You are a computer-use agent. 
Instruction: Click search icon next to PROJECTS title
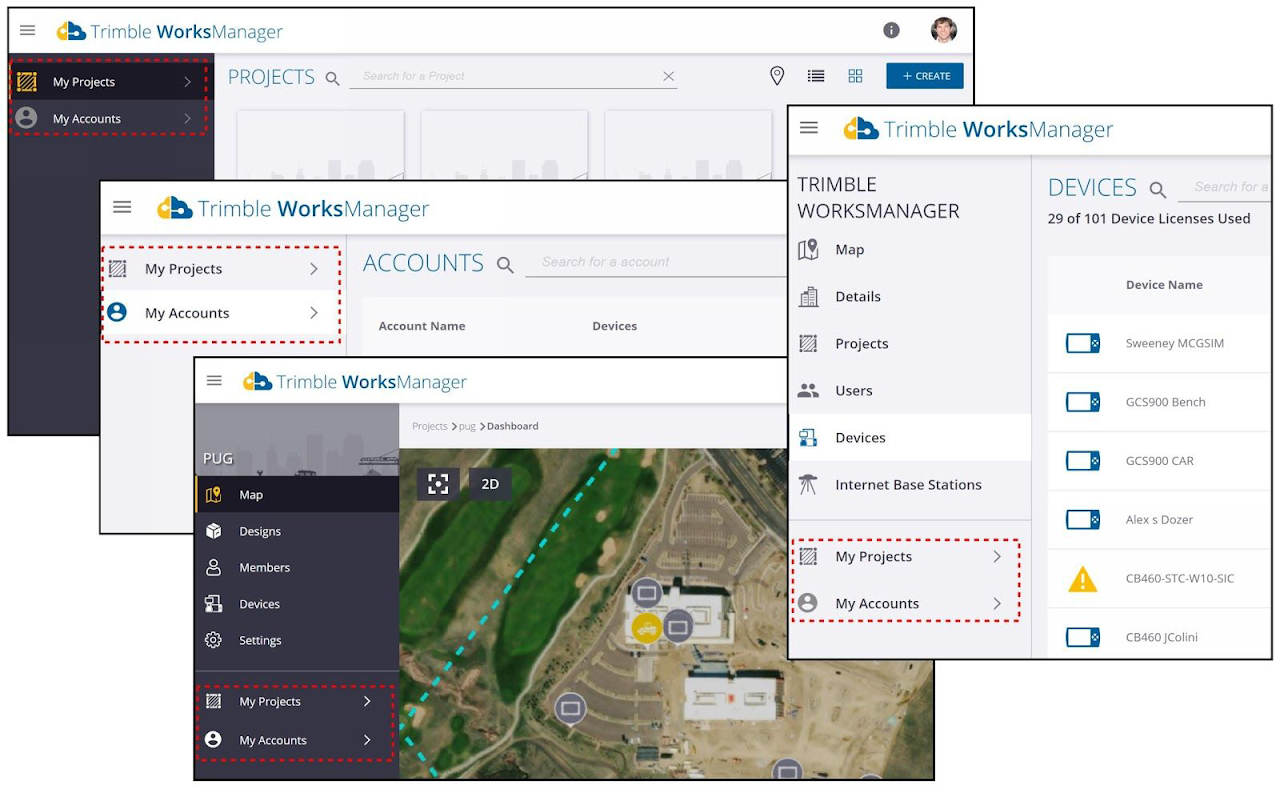tap(332, 78)
